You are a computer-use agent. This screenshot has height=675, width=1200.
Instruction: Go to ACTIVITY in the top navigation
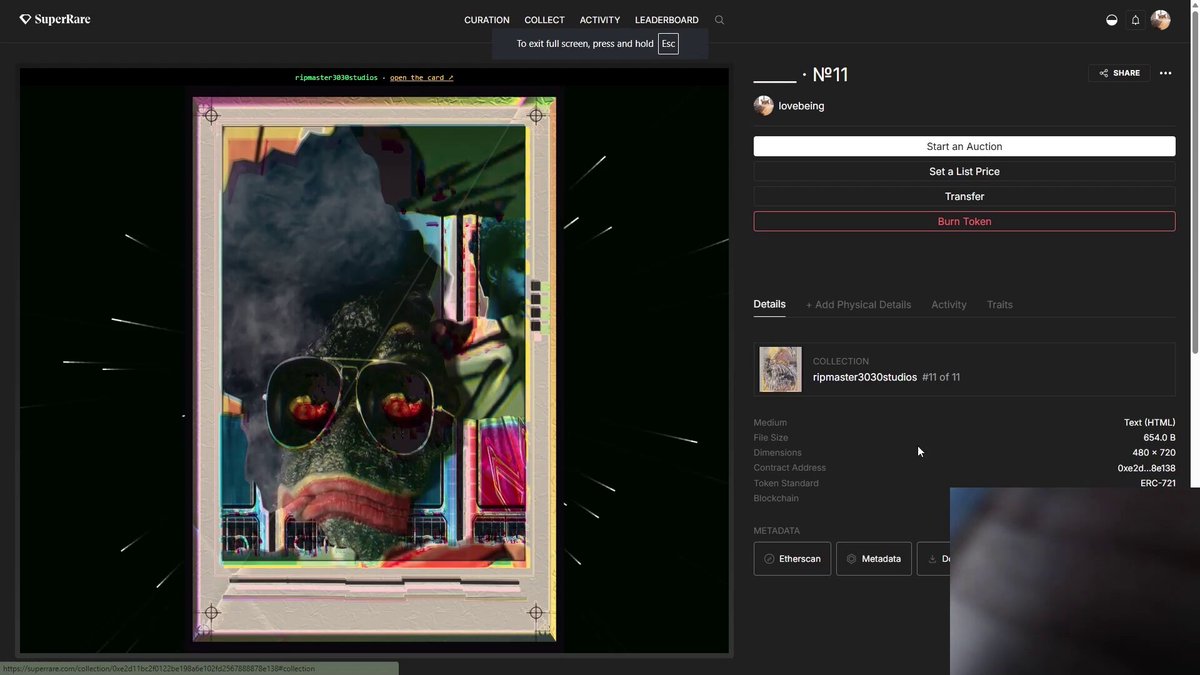(600, 20)
